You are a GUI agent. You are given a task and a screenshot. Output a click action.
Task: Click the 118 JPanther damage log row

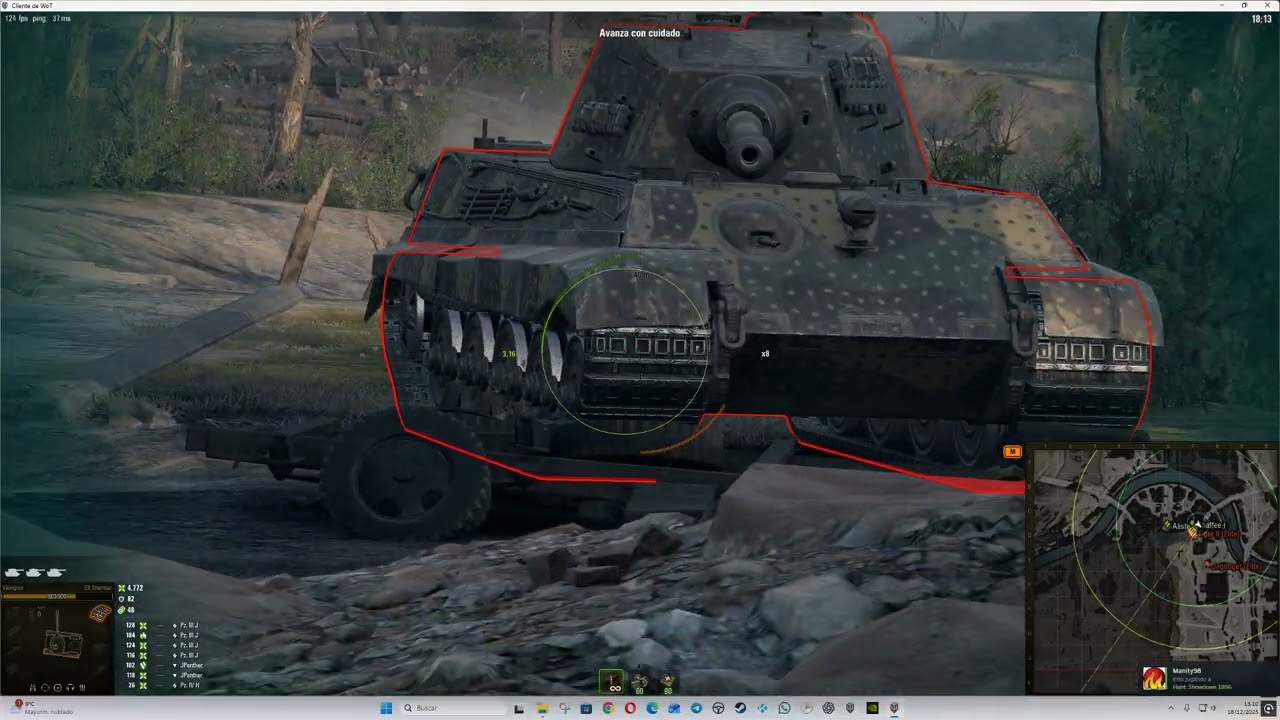pyautogui.click(x=165, y=675)
